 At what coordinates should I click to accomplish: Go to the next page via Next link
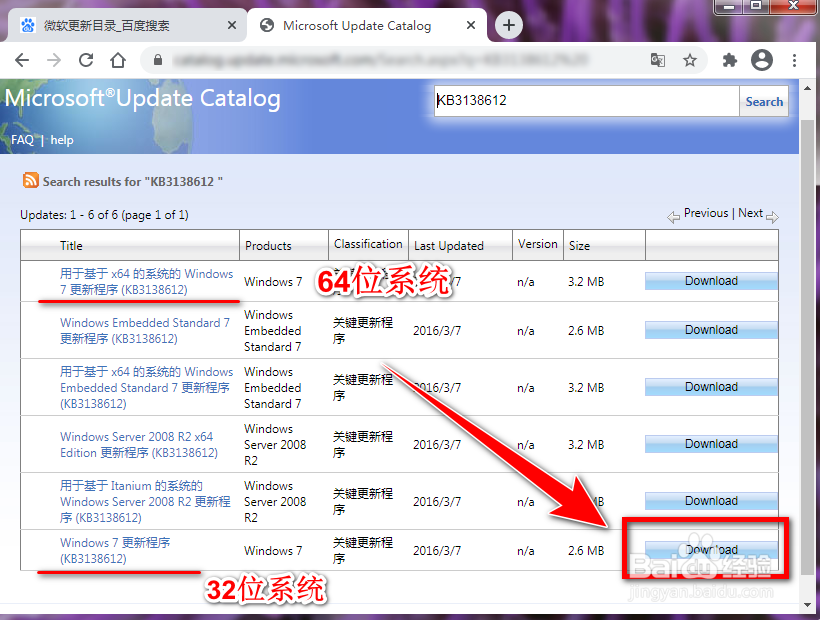[751, 213]
